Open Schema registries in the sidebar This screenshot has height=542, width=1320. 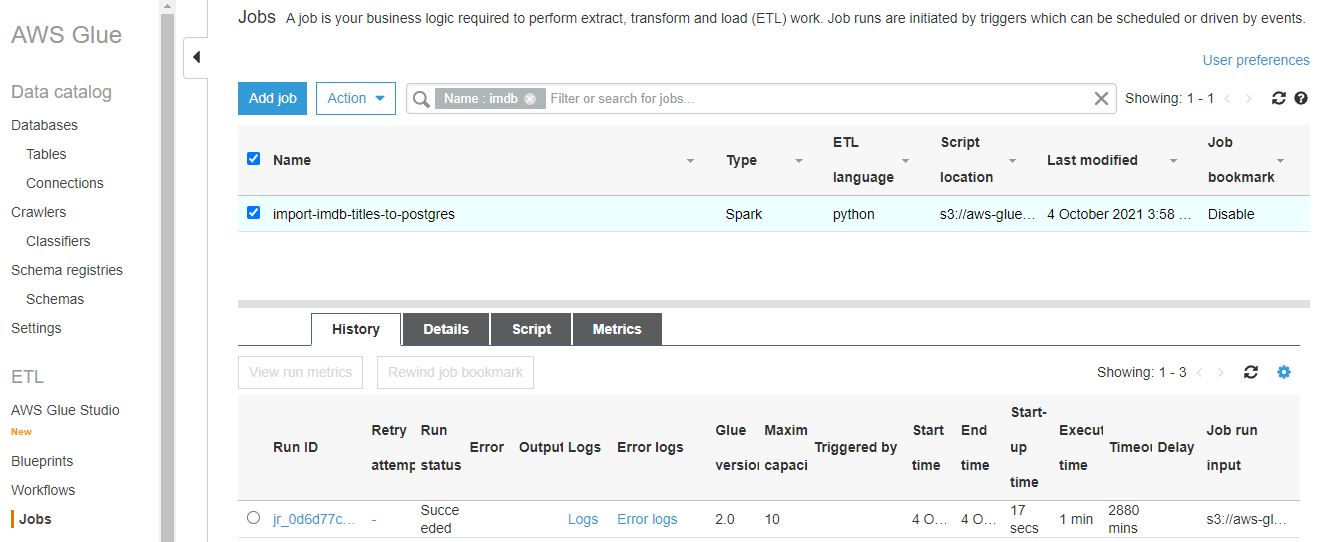[x=67, y=270]
